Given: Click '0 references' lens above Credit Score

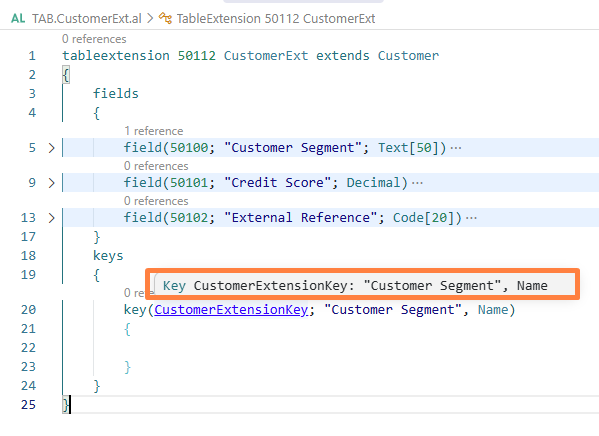Looking at the screenshot, I should (x=156, y=166).
